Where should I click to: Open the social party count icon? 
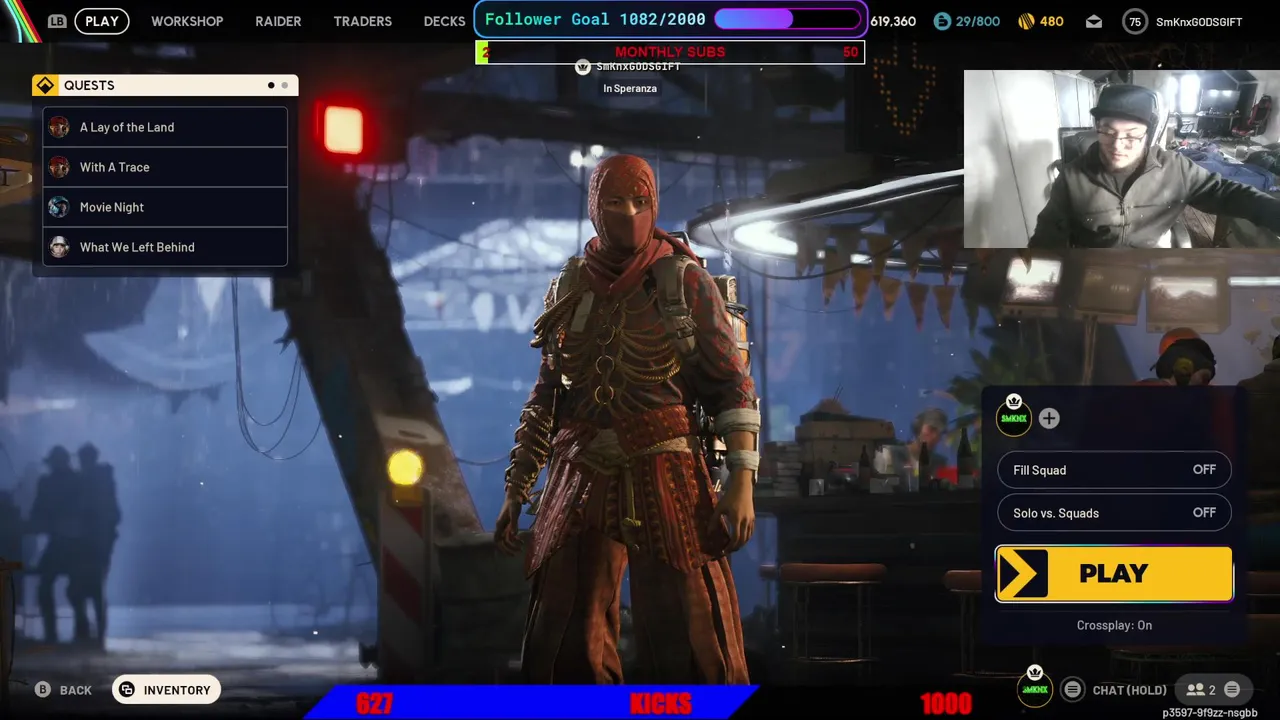point(1201,690)
